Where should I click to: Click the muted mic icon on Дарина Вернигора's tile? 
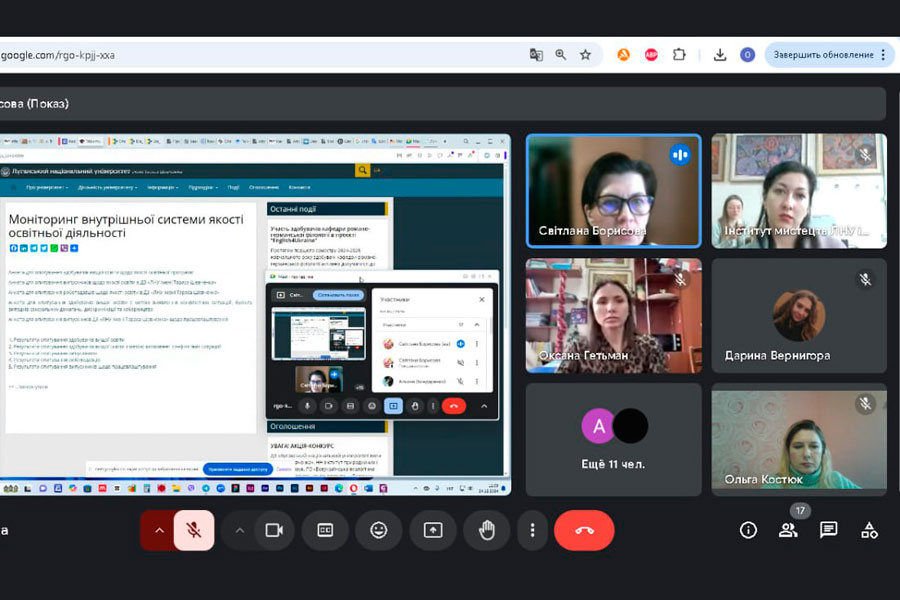tap(865, 280)
